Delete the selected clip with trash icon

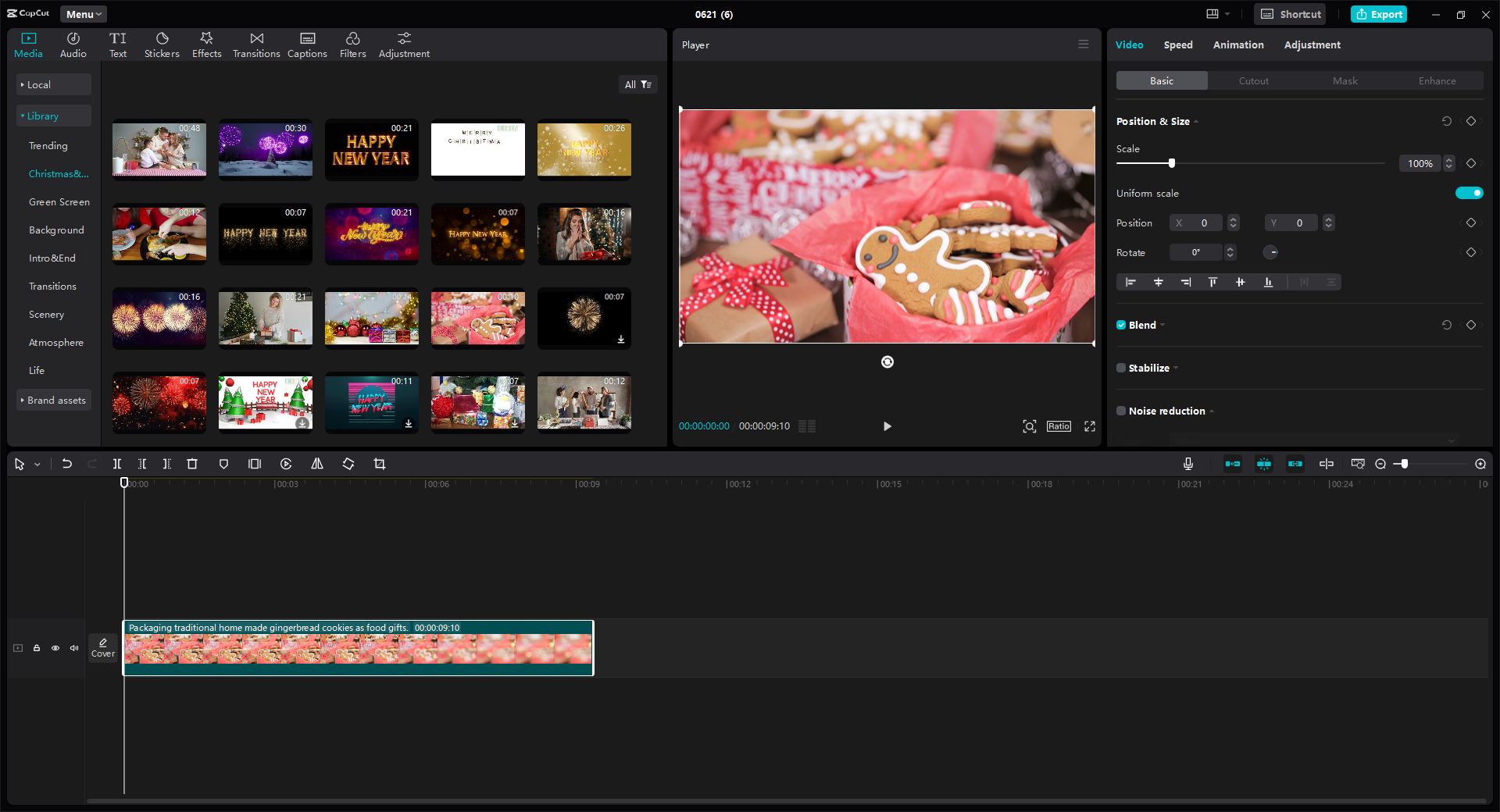point(192,464)
